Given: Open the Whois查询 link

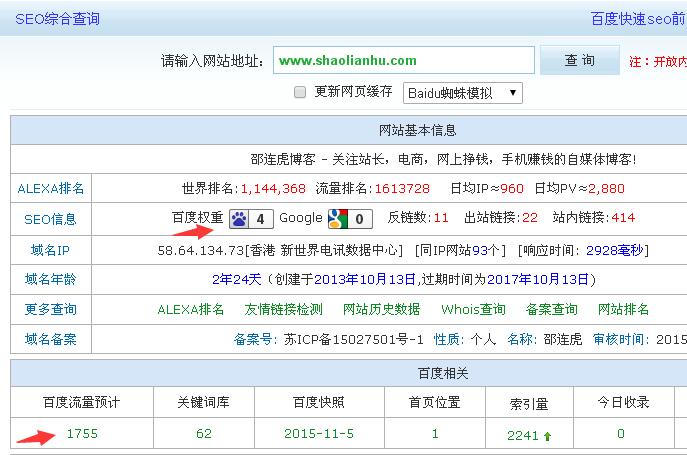Looking at the screenshot, I should pyautogui.click(x=473, y=309).
